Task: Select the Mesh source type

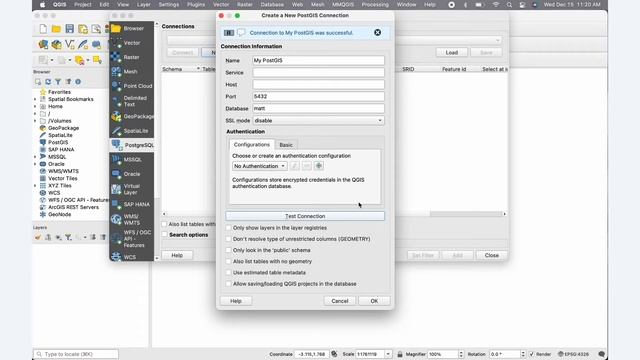Action: [132, 71]
